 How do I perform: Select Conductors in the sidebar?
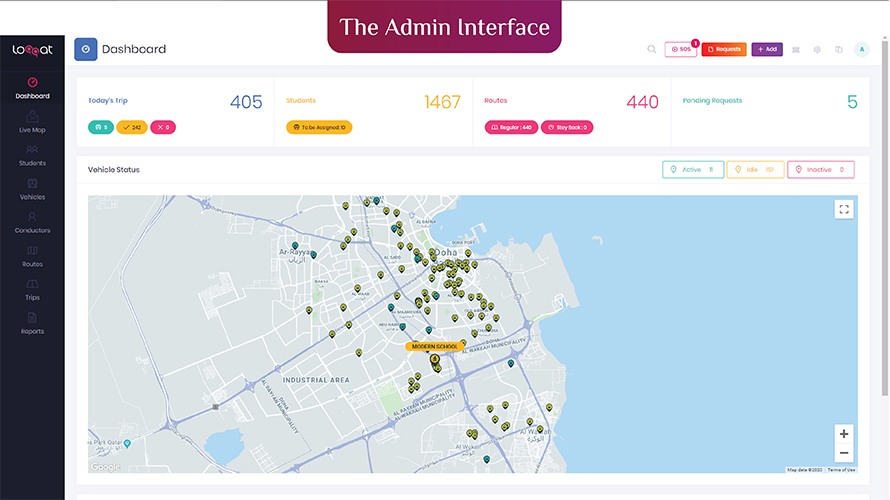tap(32, 222)
